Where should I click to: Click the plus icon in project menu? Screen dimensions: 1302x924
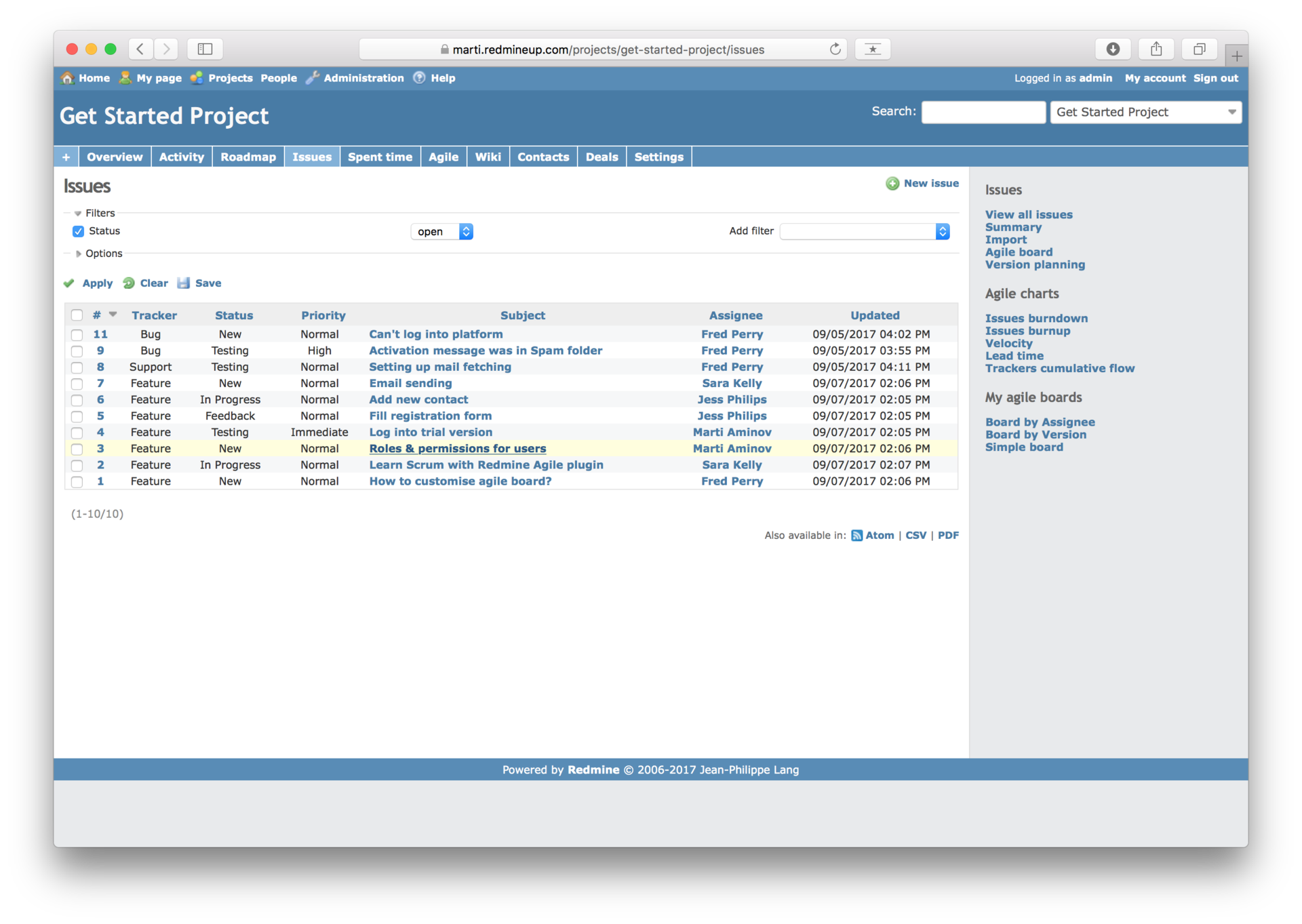click(x=66, y=157)
